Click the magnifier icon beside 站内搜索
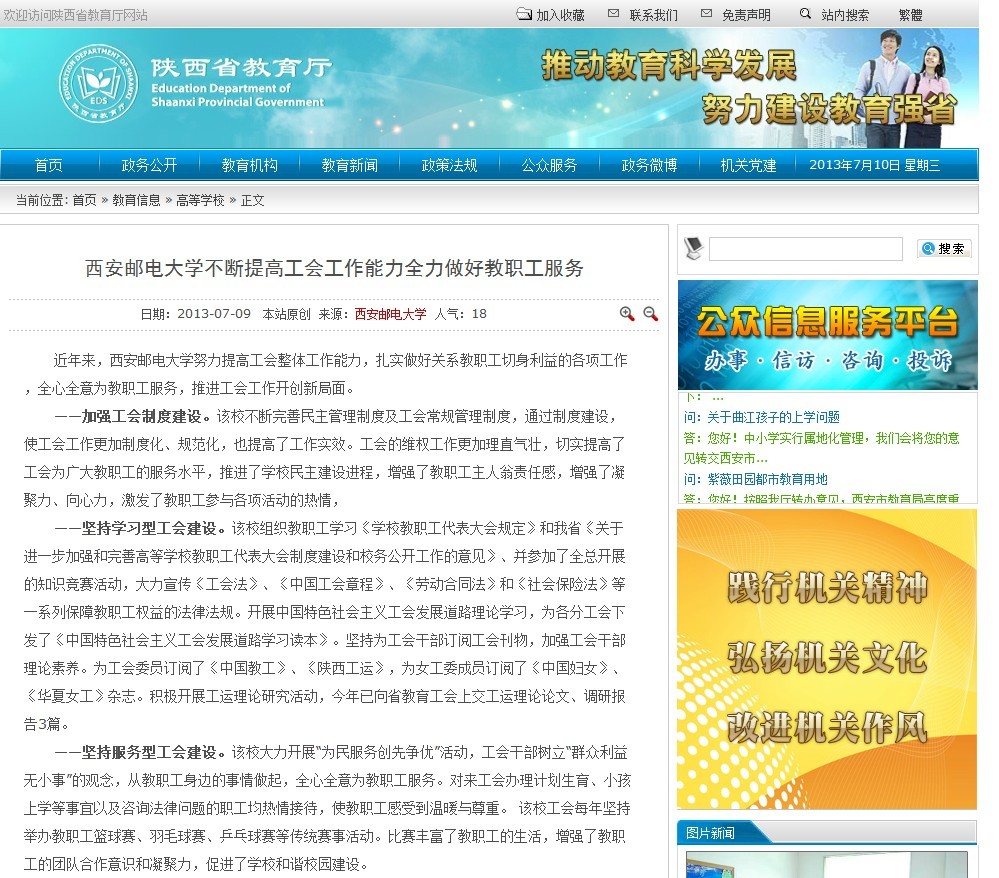Image resolution: width=999 pixels, height=878 pixels. tap(805, 14)
